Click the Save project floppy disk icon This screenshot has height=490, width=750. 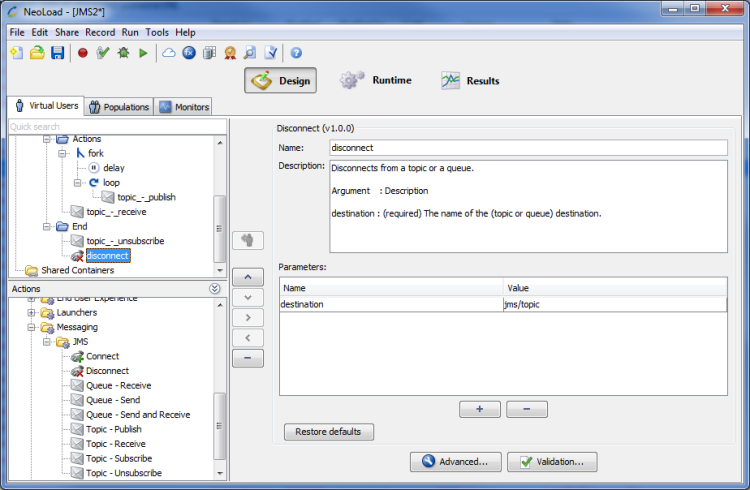57,52
